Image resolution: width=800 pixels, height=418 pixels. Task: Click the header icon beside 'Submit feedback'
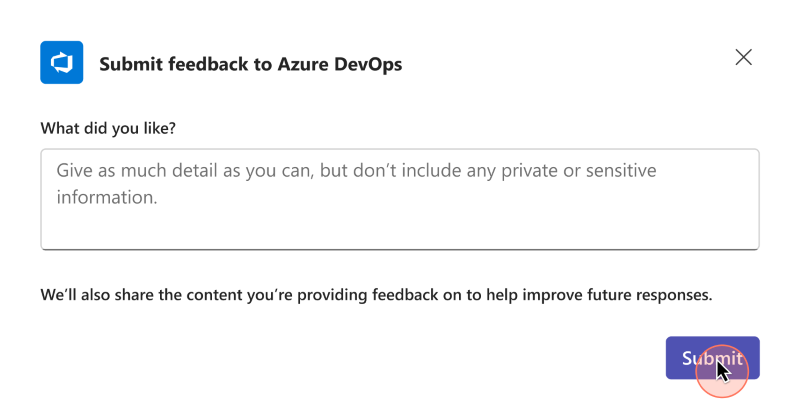point(62,63)
